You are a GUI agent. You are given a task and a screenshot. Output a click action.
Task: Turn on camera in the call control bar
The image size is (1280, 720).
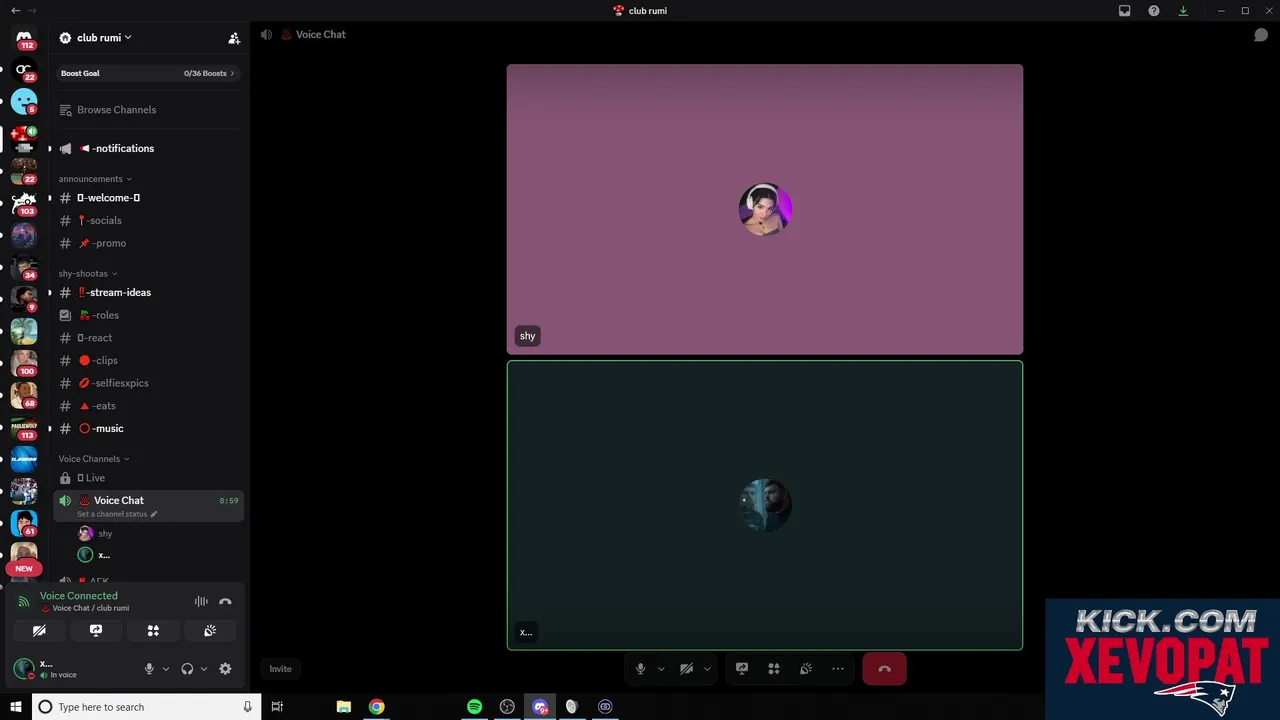(x=687, y=669)
